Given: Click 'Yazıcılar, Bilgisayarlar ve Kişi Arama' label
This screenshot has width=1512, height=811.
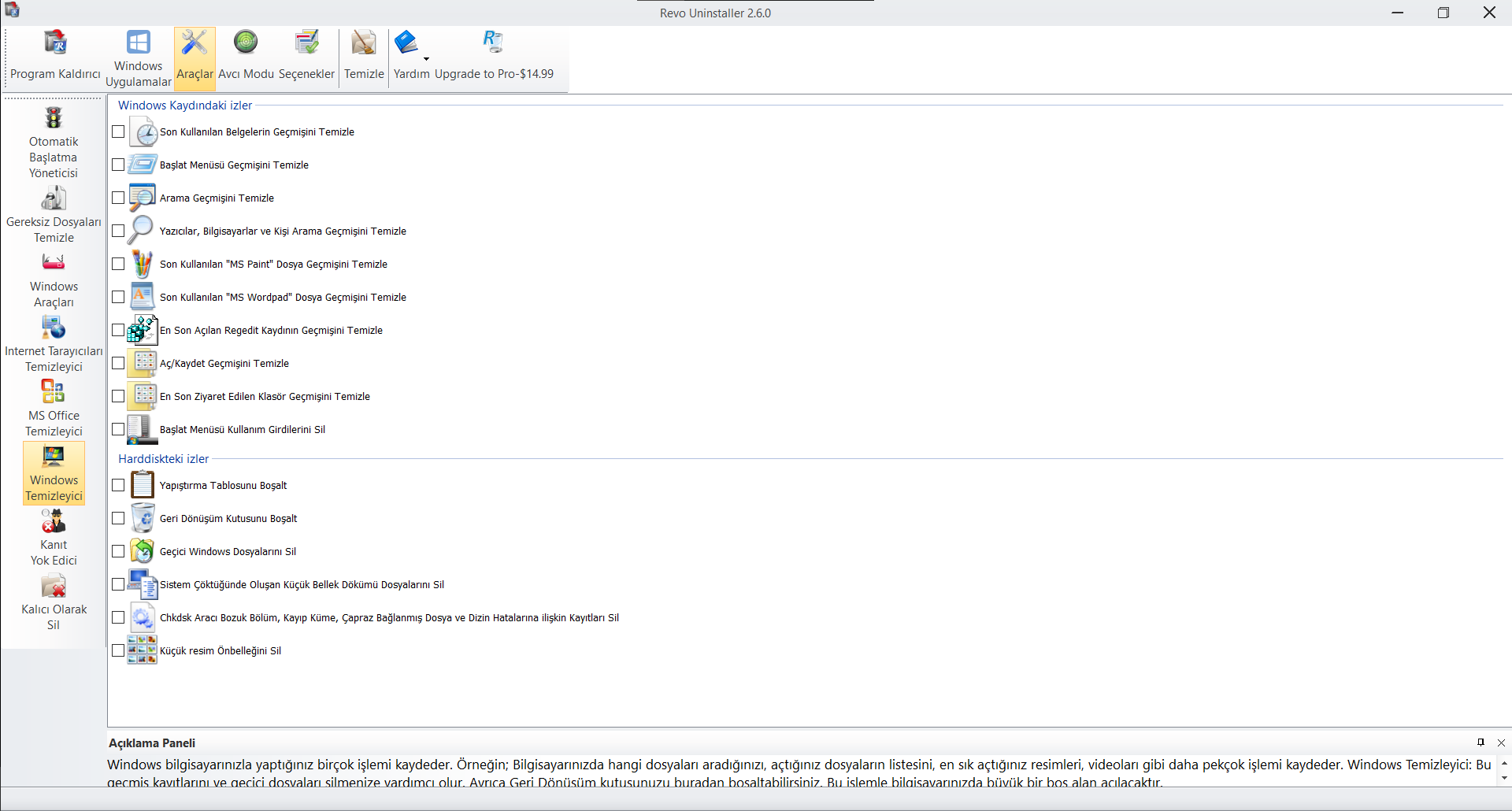Looking at the screenshot, I should click(x=283, y=231).
